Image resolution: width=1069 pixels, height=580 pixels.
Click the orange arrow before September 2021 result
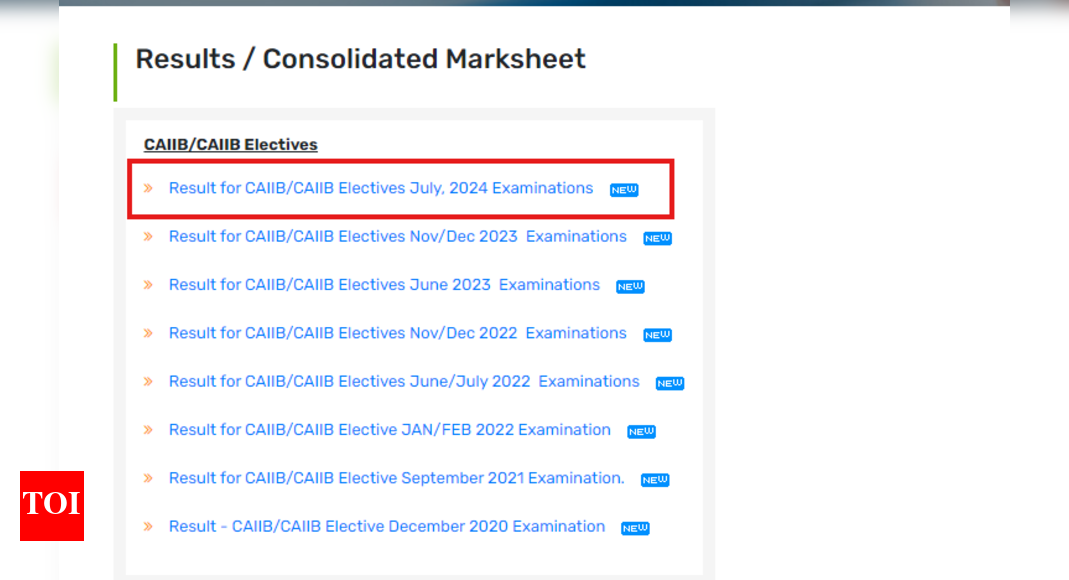click(148, 479)
